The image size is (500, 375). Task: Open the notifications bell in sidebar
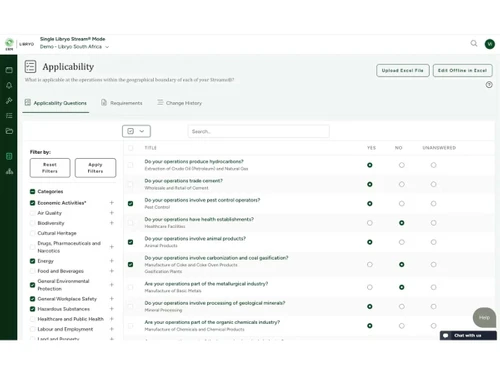point(9,85)
